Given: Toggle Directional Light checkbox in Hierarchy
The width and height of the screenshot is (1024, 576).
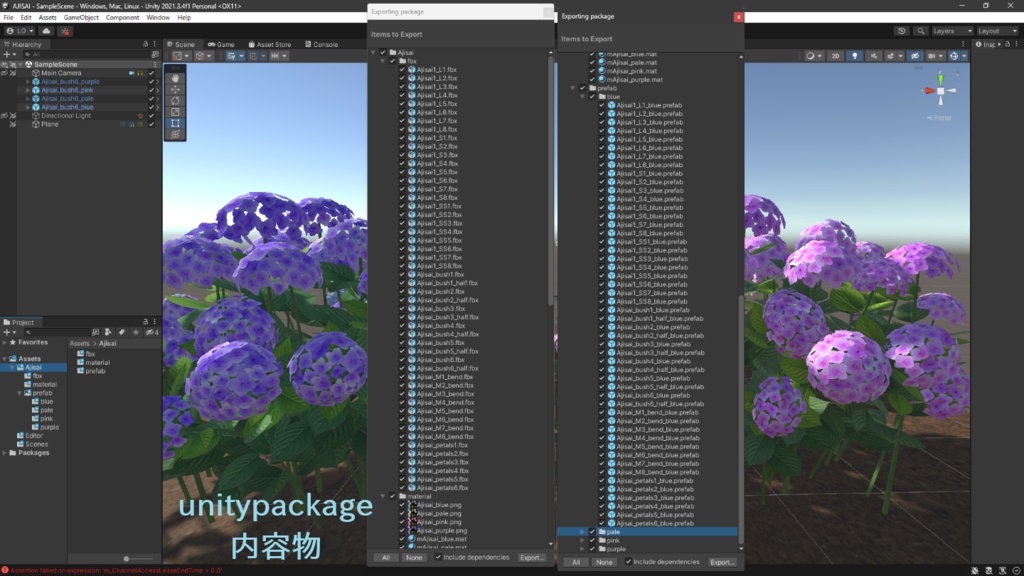Looking at the screenshot, I should pyautogui.click(x=152, y=116).
